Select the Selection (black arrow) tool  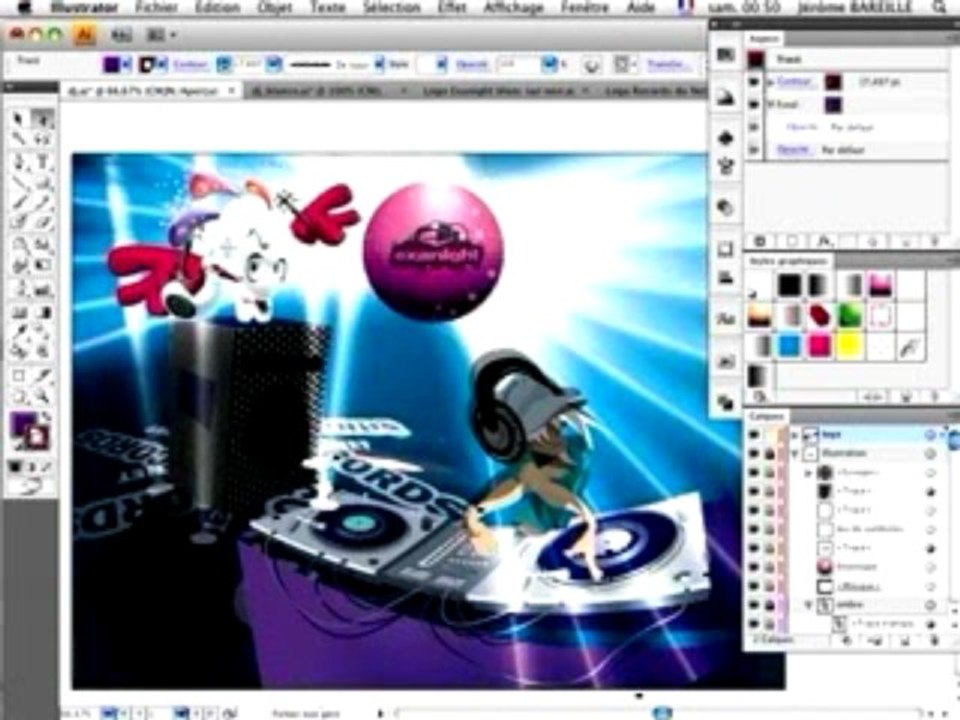point(18,118)
